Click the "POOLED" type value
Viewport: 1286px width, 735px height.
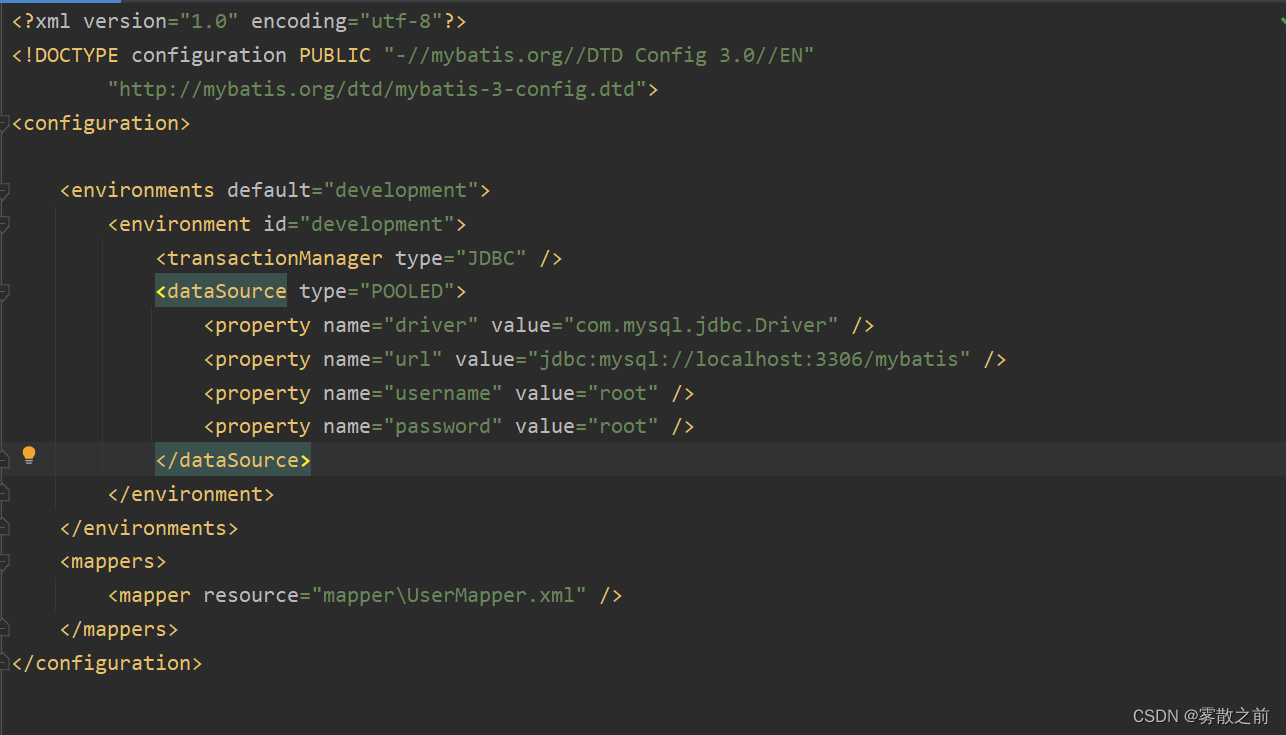coord(407,292)
